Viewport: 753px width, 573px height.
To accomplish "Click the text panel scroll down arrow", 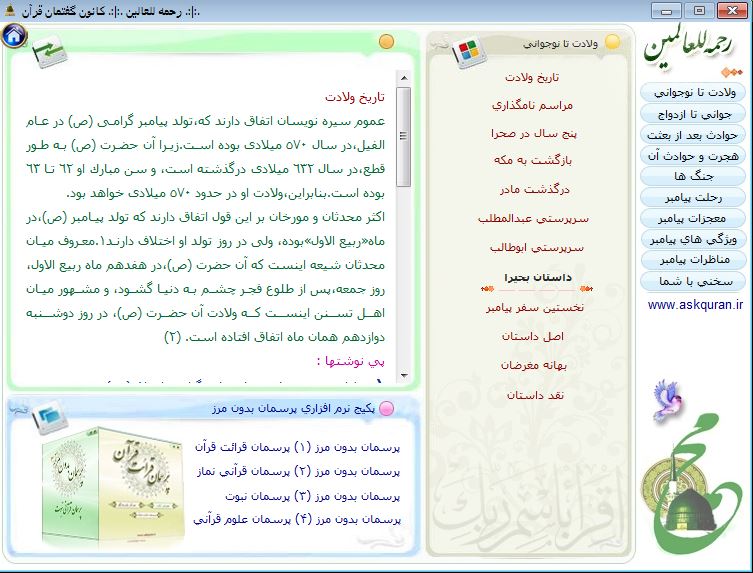I will (x=404, y=375).
